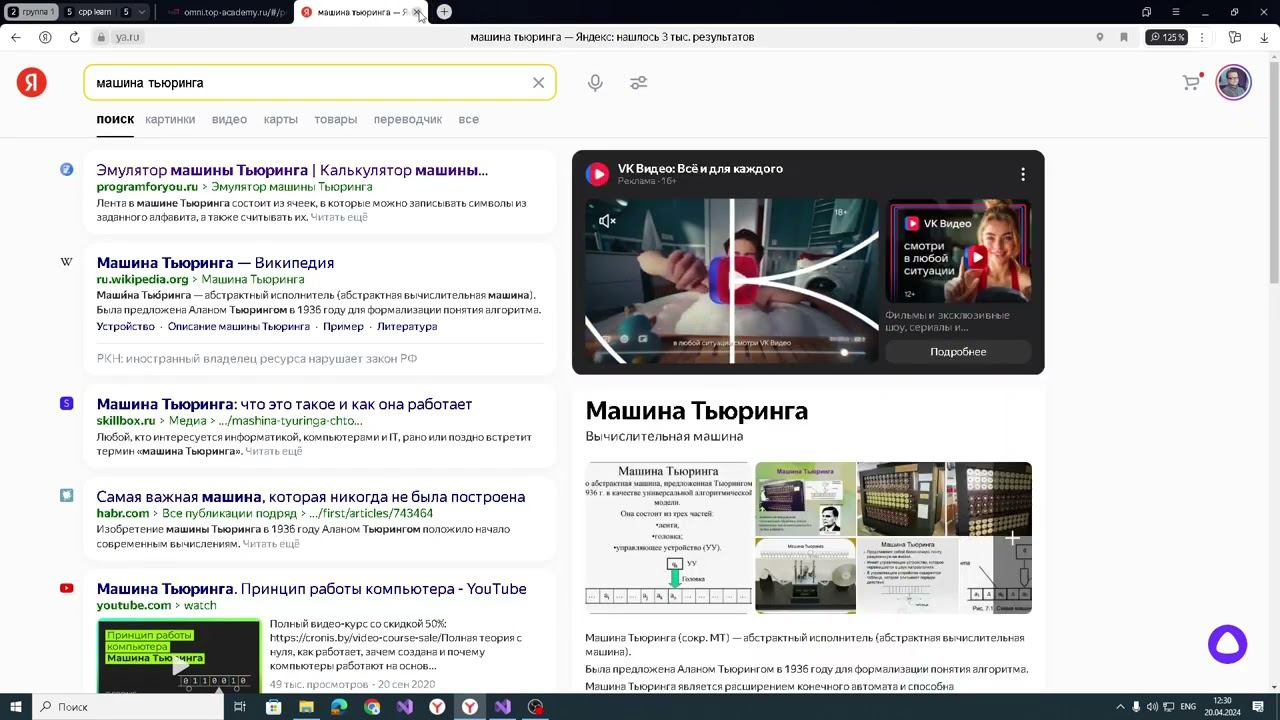Open the taskbar clock and date
The width and height of the screenshot is (1280, 720).
pos(1222,707)
